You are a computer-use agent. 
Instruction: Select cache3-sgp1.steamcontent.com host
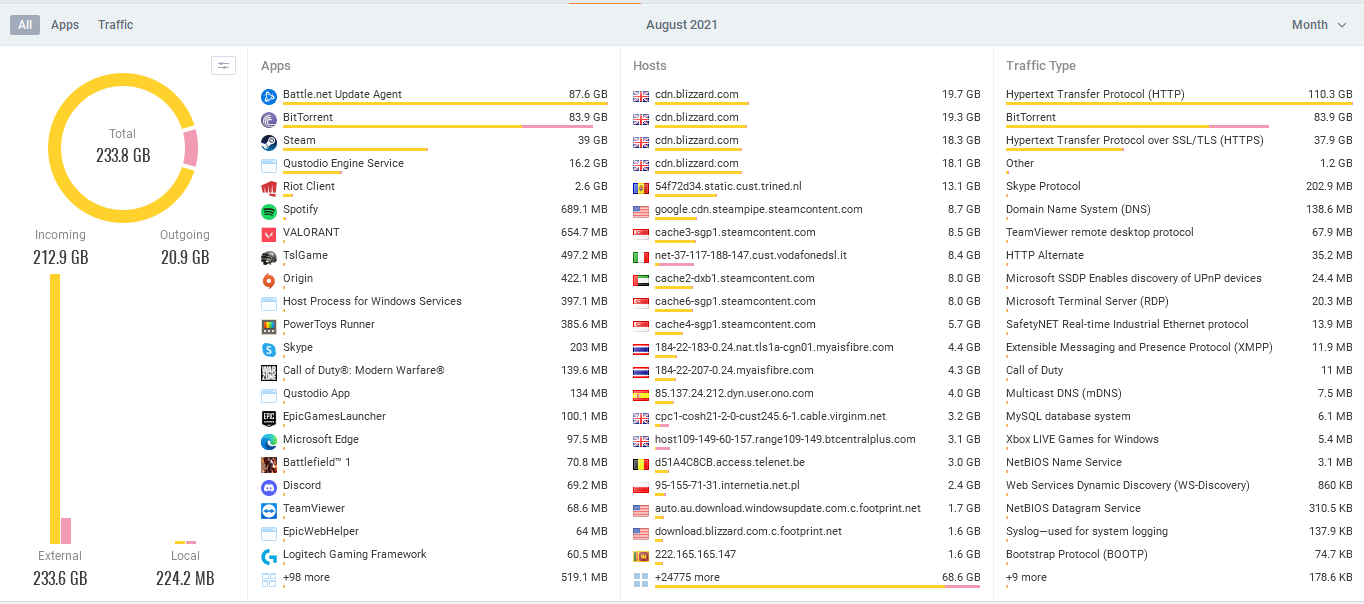tap(806, 233)
